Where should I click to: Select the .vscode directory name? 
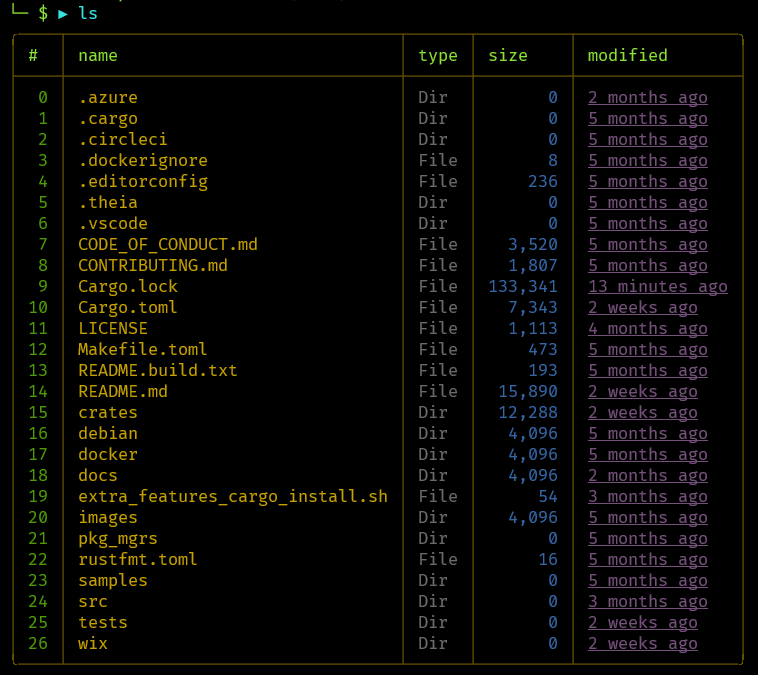click(x=113, y=223)
